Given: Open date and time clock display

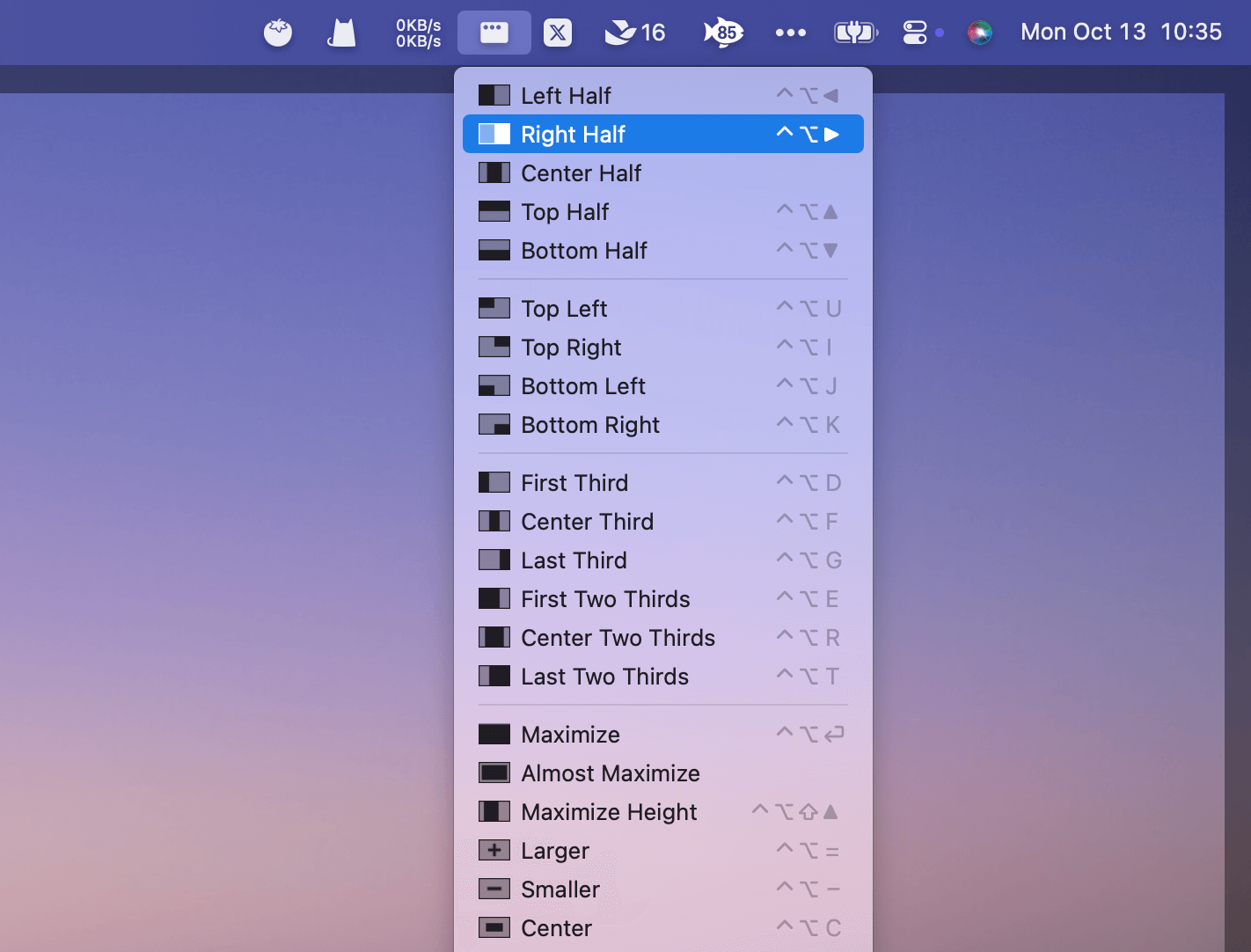Looking at the screenshot, I should tap(1120, 33).
